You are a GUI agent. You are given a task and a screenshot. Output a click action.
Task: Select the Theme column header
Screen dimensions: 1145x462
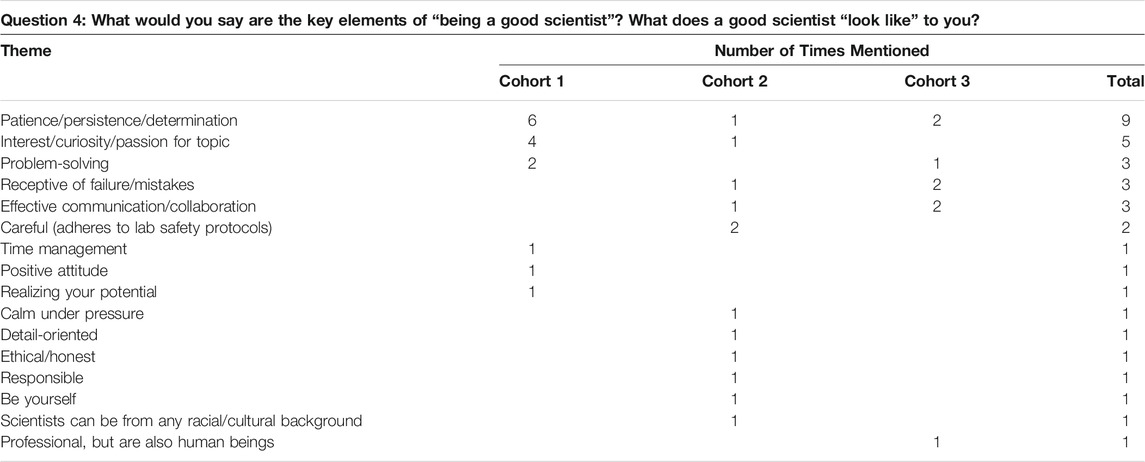[x=26, y=51]
